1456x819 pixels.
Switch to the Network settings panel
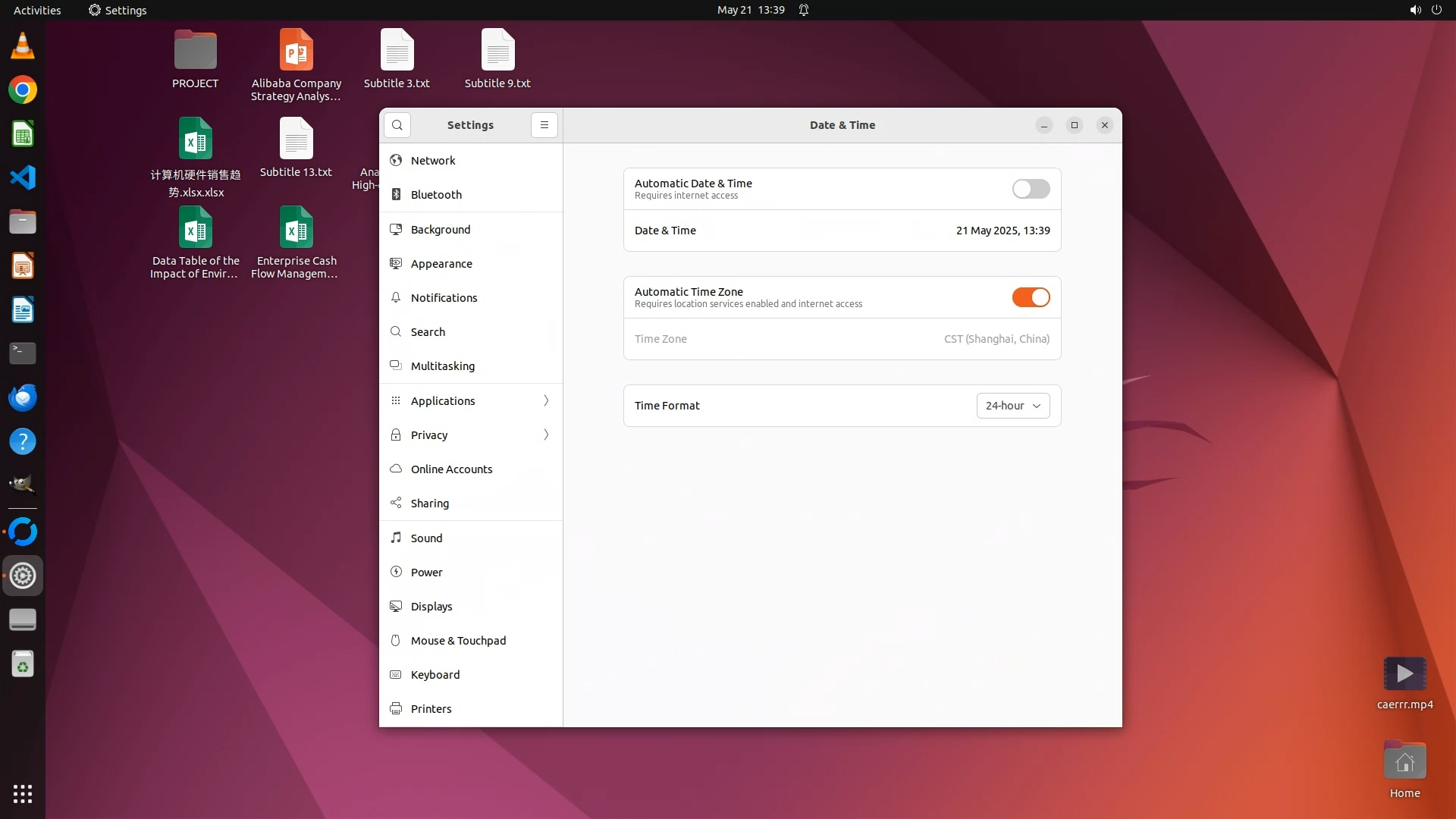(x=433, y=161)
